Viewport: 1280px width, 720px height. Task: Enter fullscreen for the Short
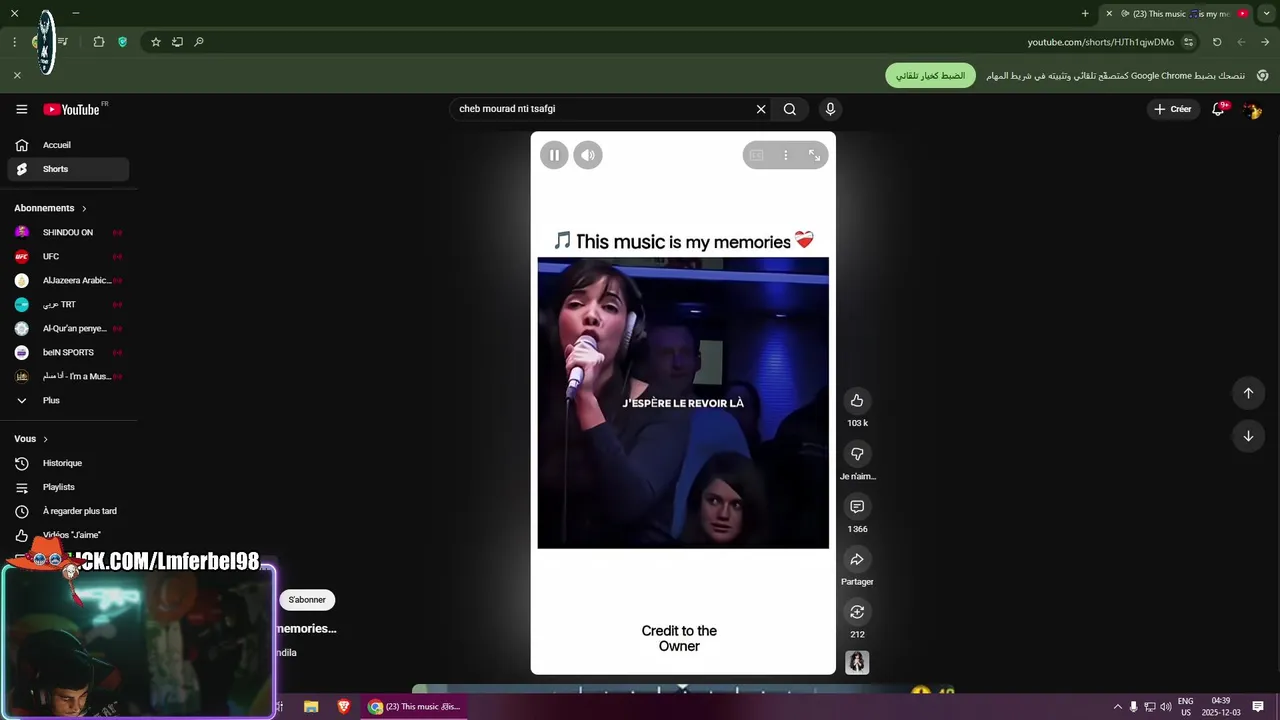[x=814, y=155]
